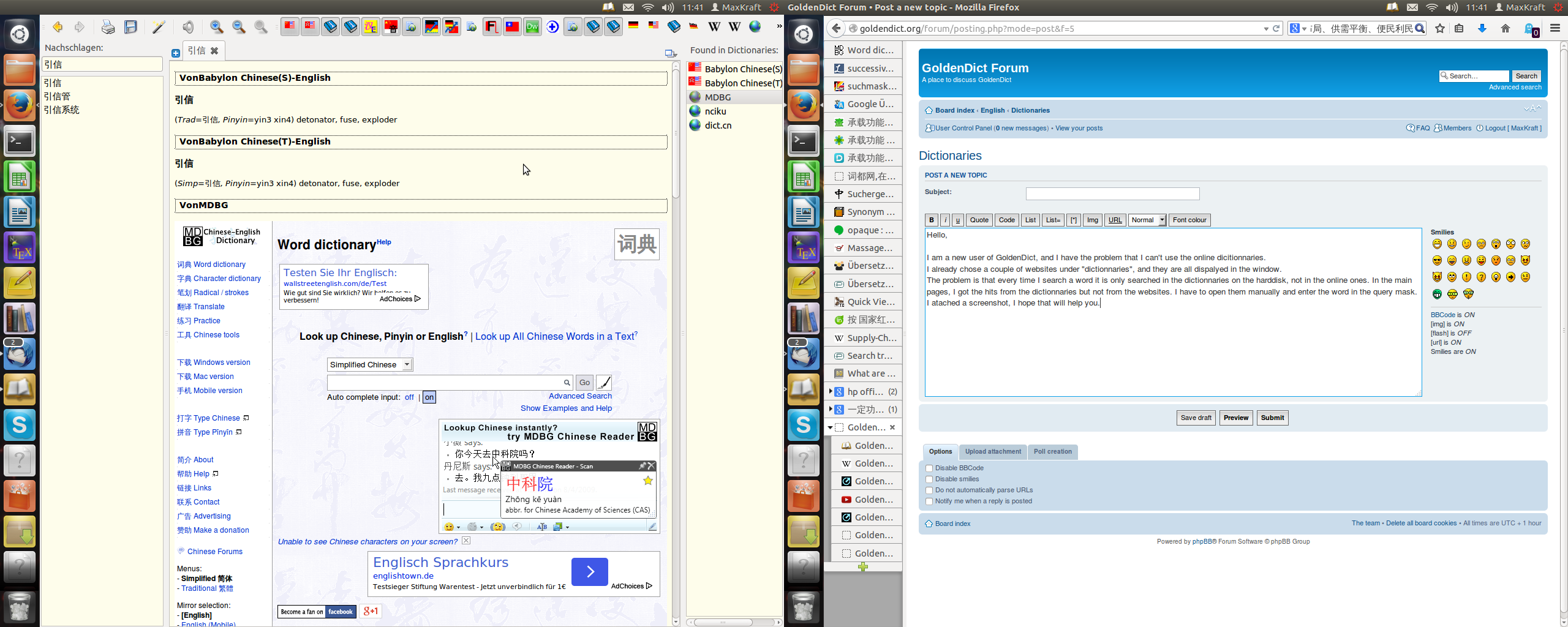The width and height of the screenshot is (1568, 627).
Task: Zoom in the GoldenDict article
Action: click(216, 27)
